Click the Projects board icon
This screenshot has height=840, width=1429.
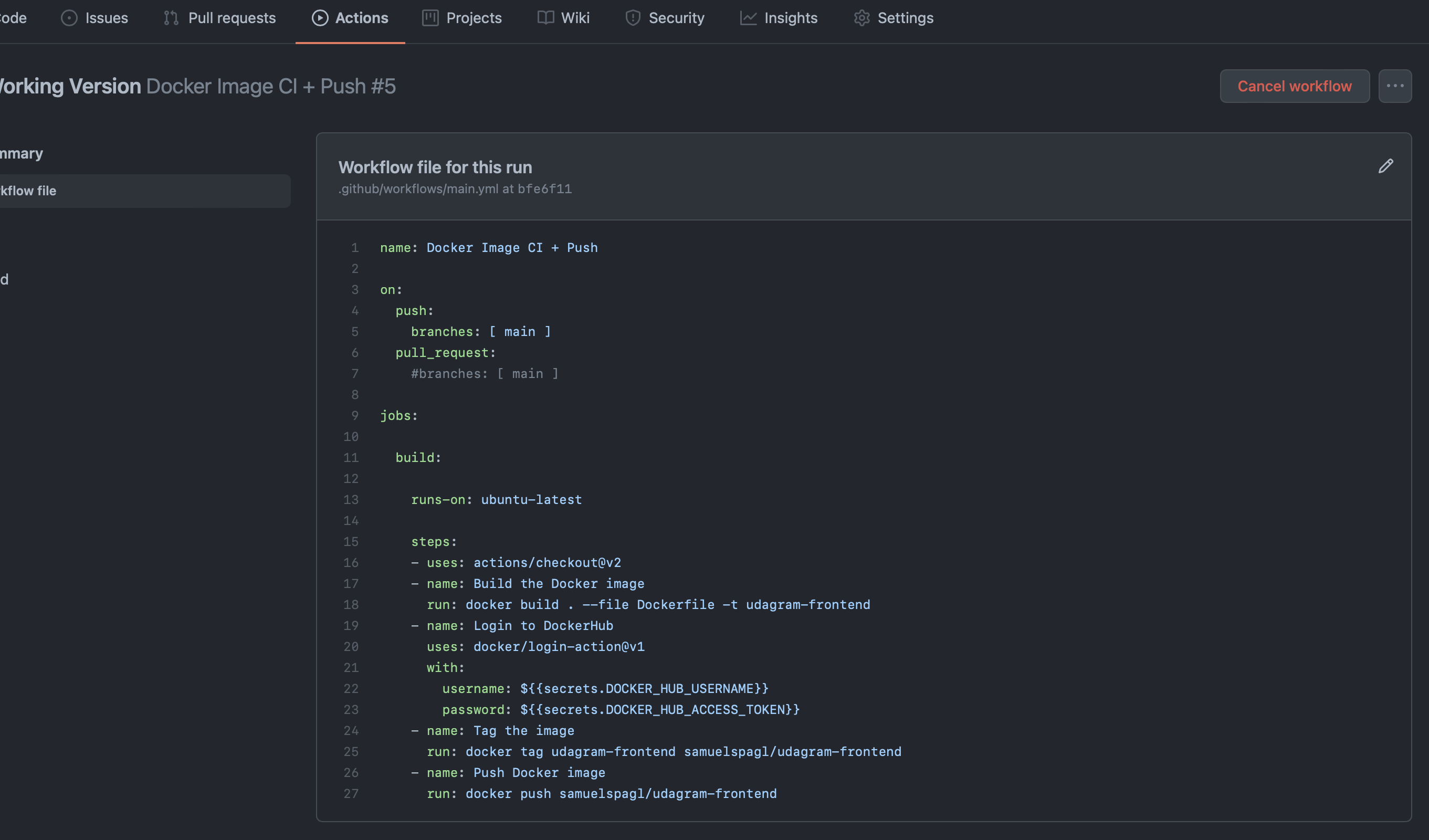click(x=430, y=18)
